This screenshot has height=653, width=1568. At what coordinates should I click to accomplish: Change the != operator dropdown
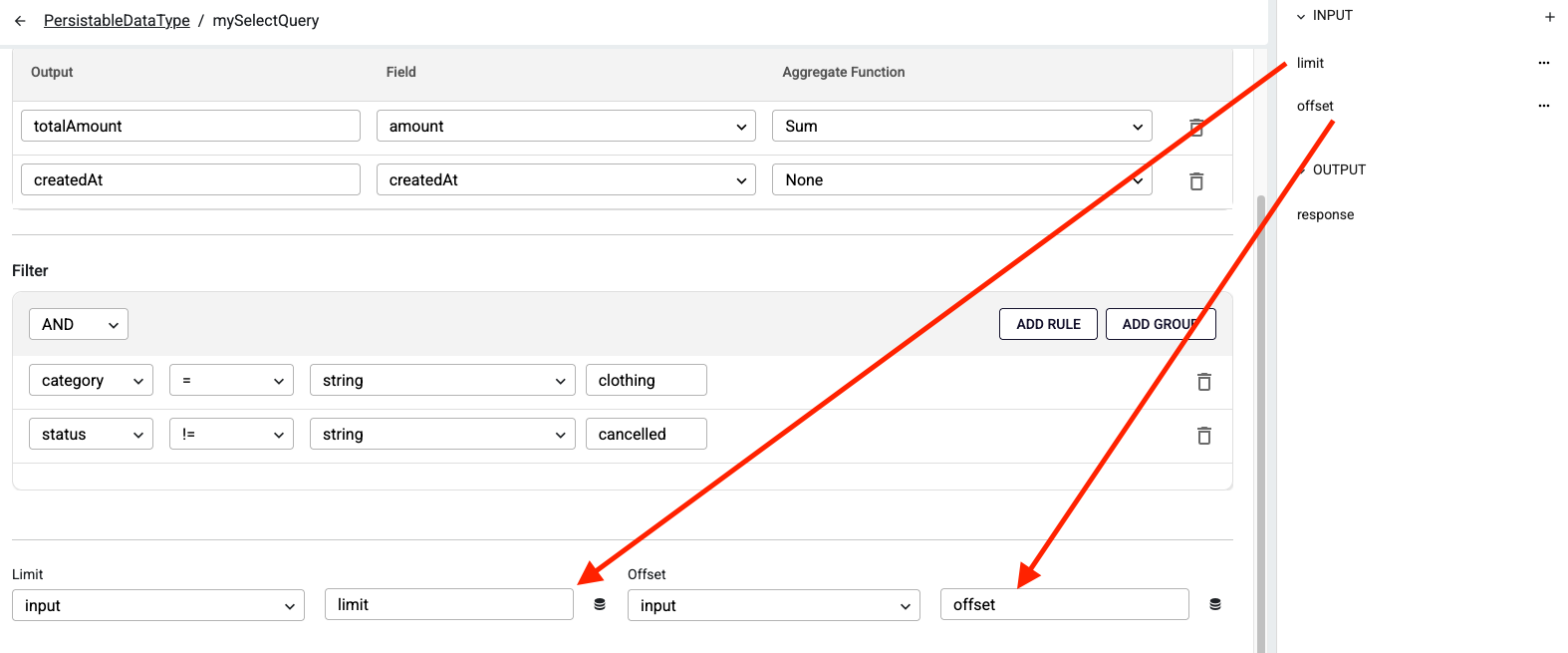coord(231,434)
